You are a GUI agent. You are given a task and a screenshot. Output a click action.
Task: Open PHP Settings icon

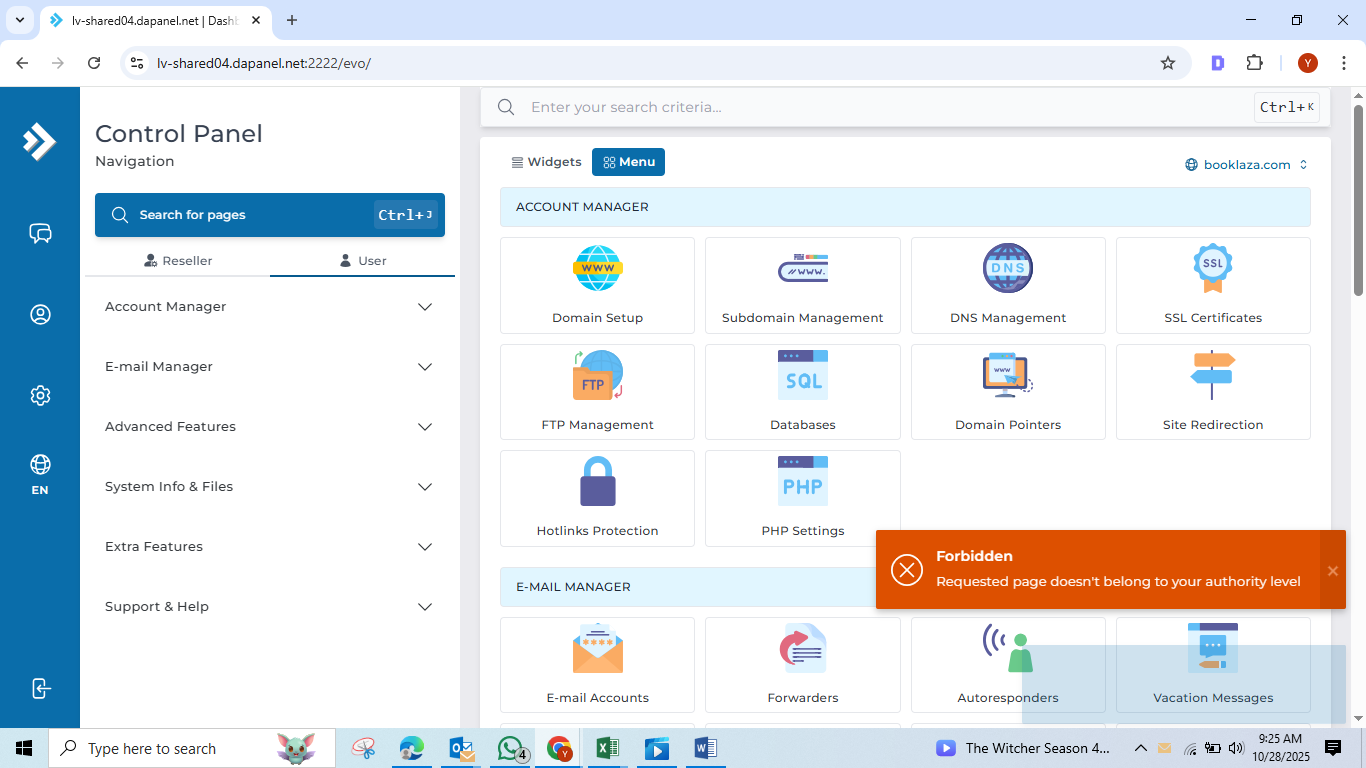(802, 482)
